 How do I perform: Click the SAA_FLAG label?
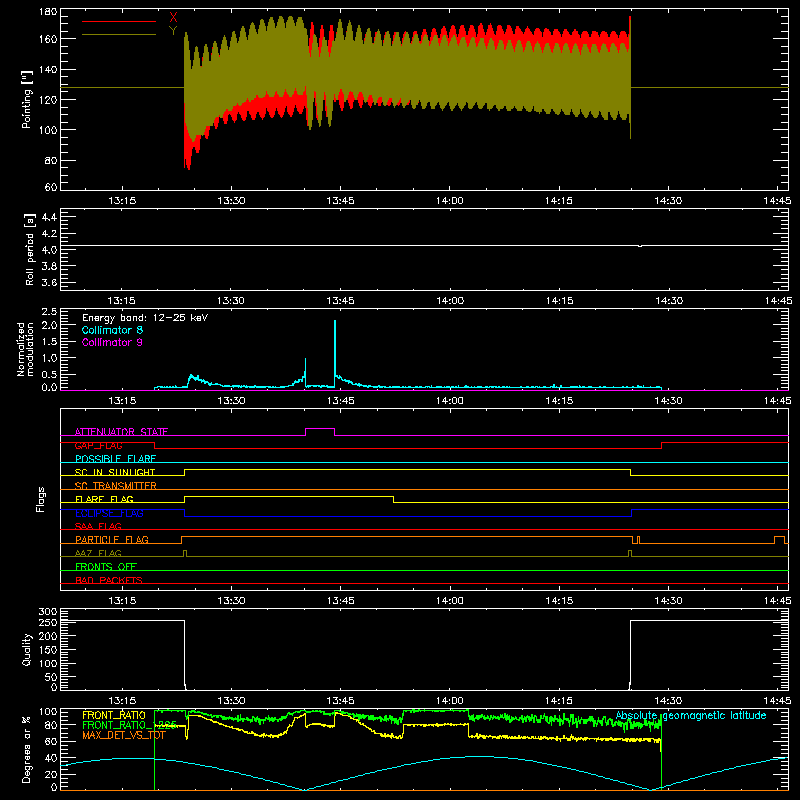pos(98,526)
